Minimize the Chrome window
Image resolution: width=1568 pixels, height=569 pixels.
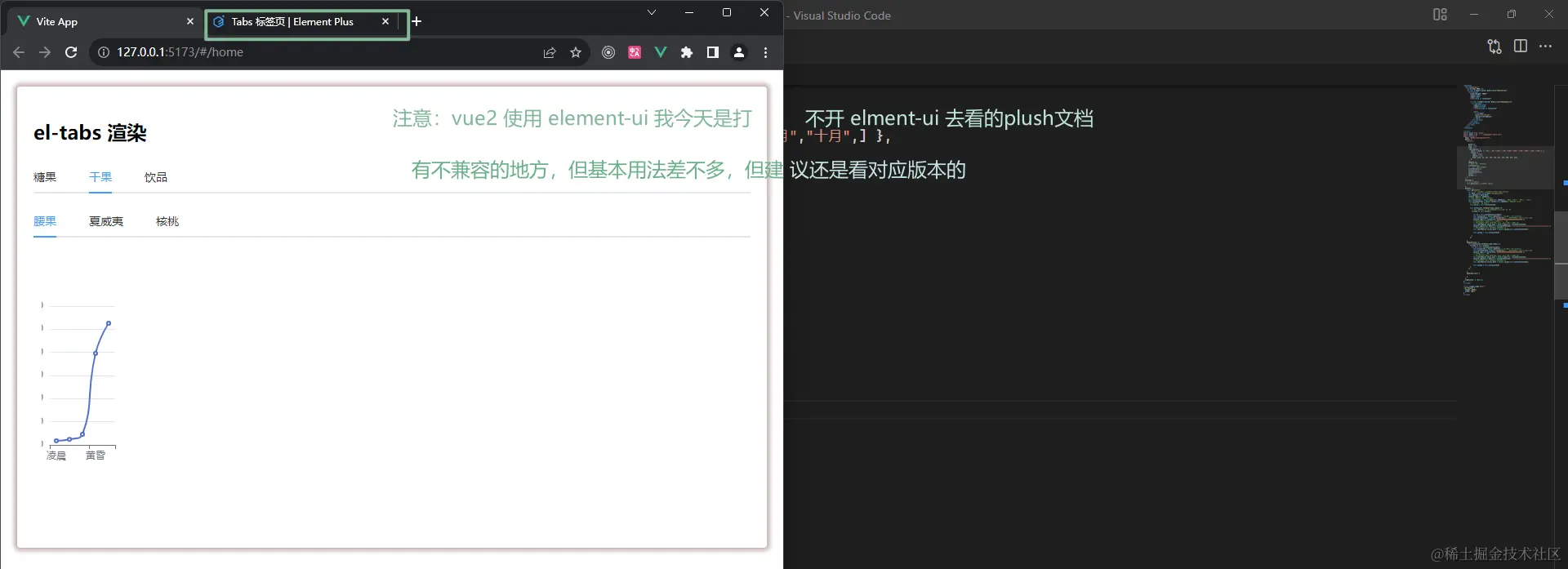[x=689, y=12]
